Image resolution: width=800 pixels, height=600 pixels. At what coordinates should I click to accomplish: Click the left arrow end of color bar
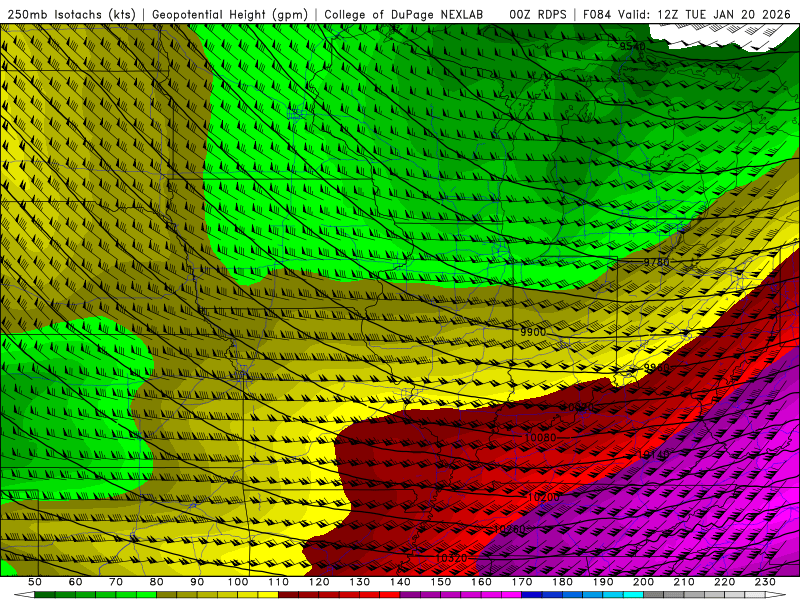[24, 595]
